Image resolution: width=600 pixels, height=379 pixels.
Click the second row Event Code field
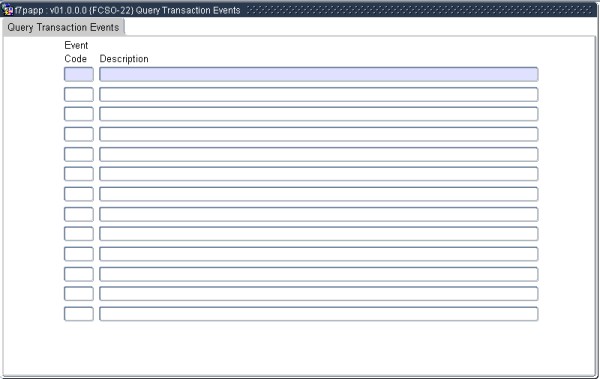[79, 94]
